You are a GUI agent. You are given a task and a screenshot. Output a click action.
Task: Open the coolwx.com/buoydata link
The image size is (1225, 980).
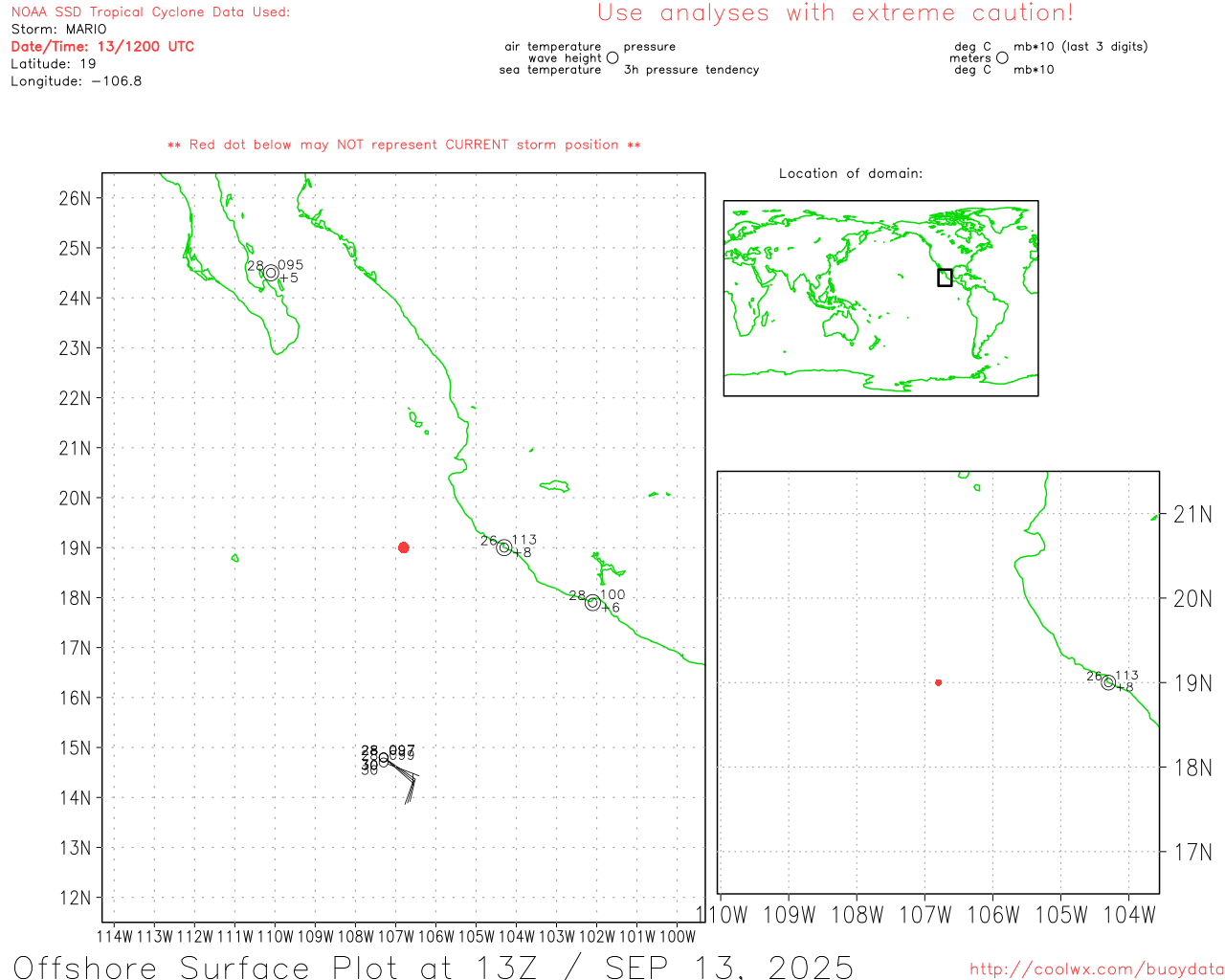(x=1097, y=969)
